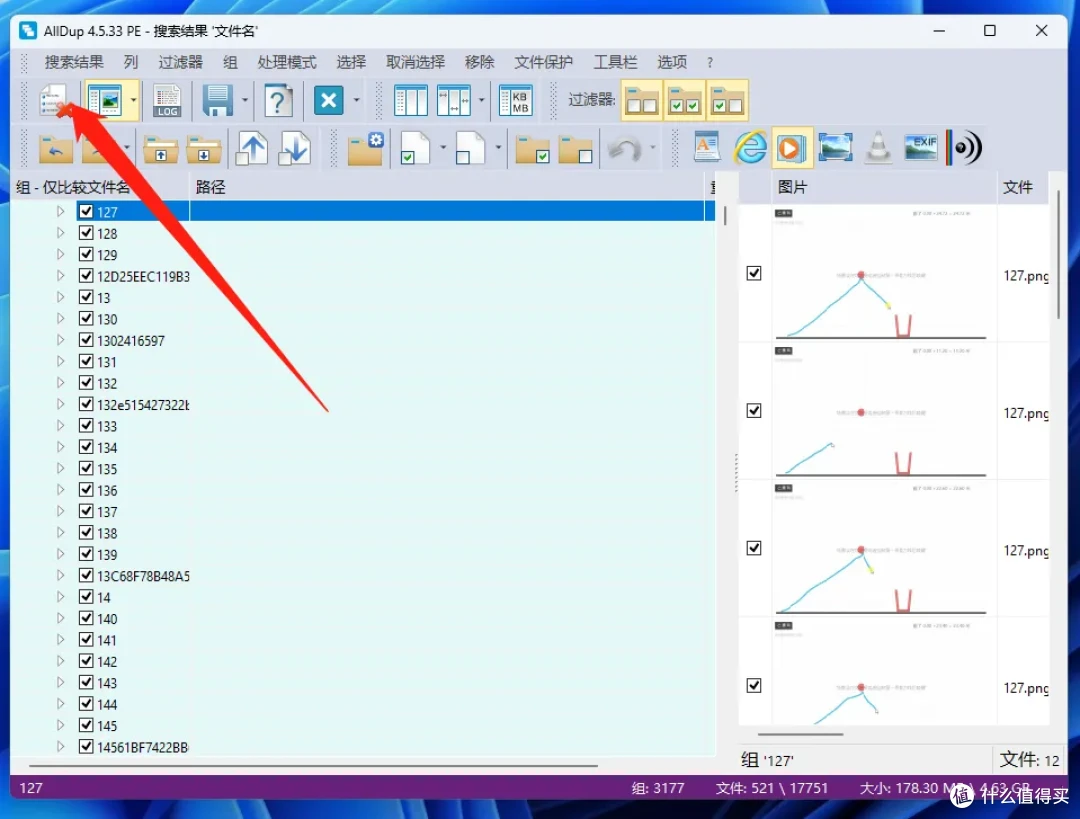Click the audio speaker waves icon
The image size is (1080, 819).
pyautogui.click(x=964, y=147)
